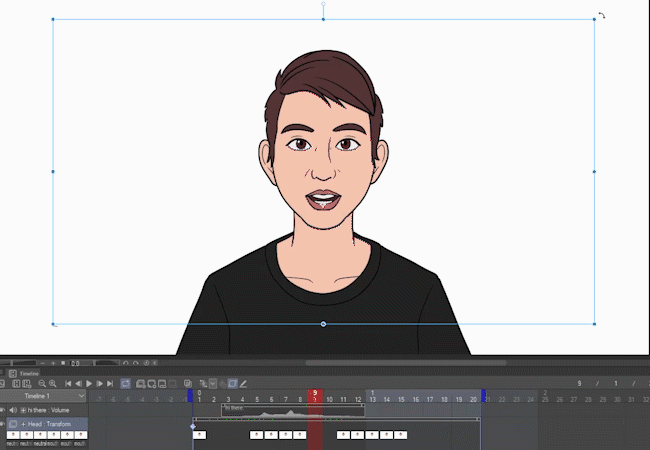Select the hi there audio clip
The width and height of the screenshot is (650, 450).
pyautogui.click(x=293, y=410)
